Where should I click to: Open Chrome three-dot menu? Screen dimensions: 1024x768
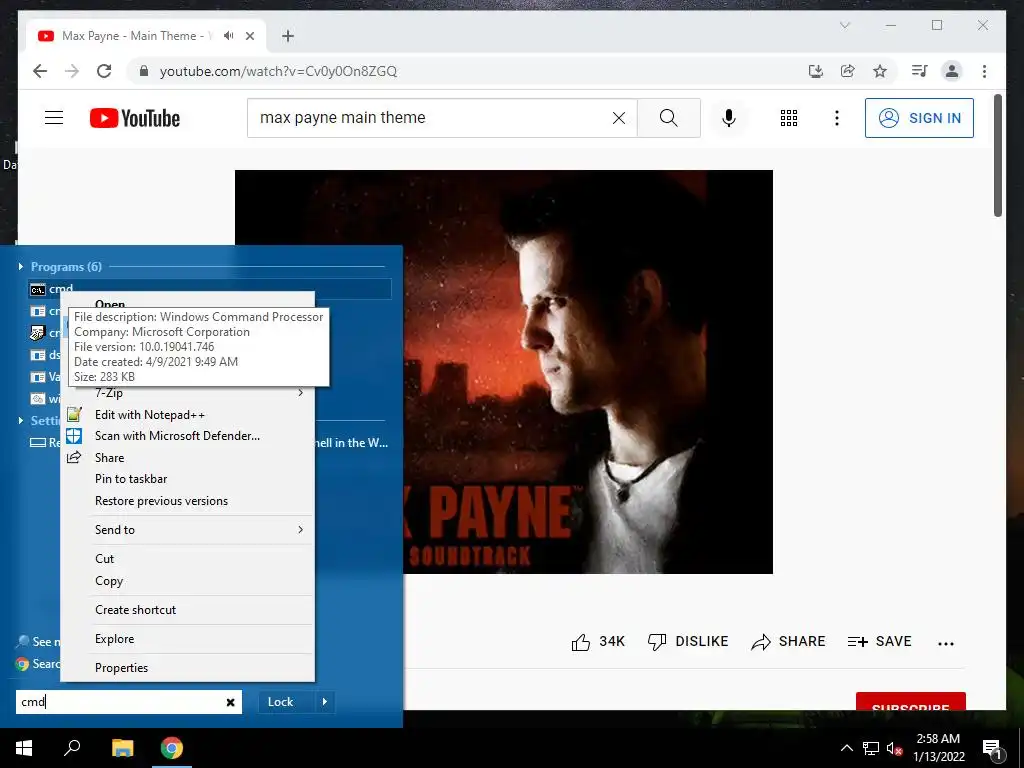click(984, 71)
